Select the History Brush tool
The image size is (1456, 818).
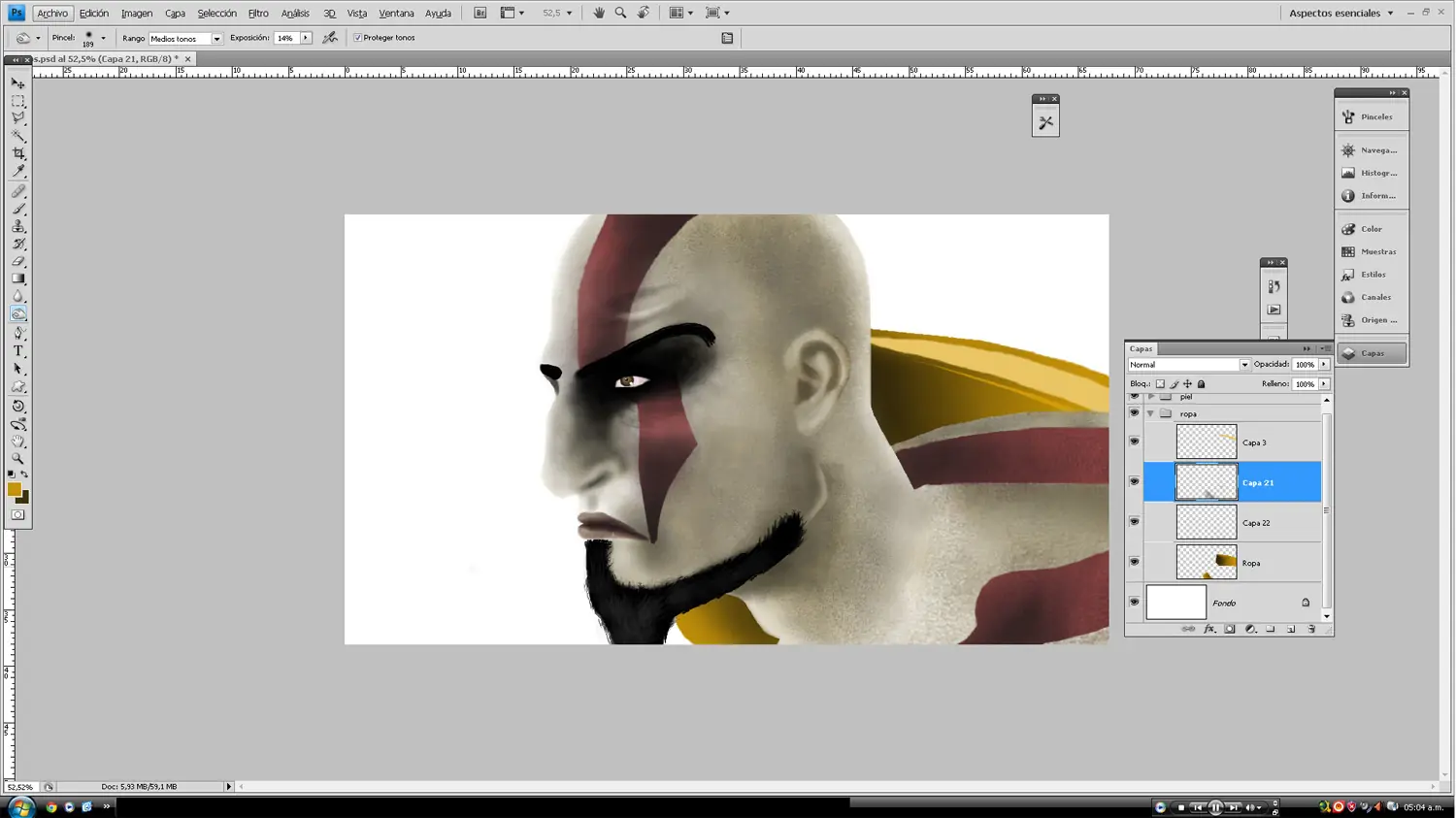tap(18, 244)
